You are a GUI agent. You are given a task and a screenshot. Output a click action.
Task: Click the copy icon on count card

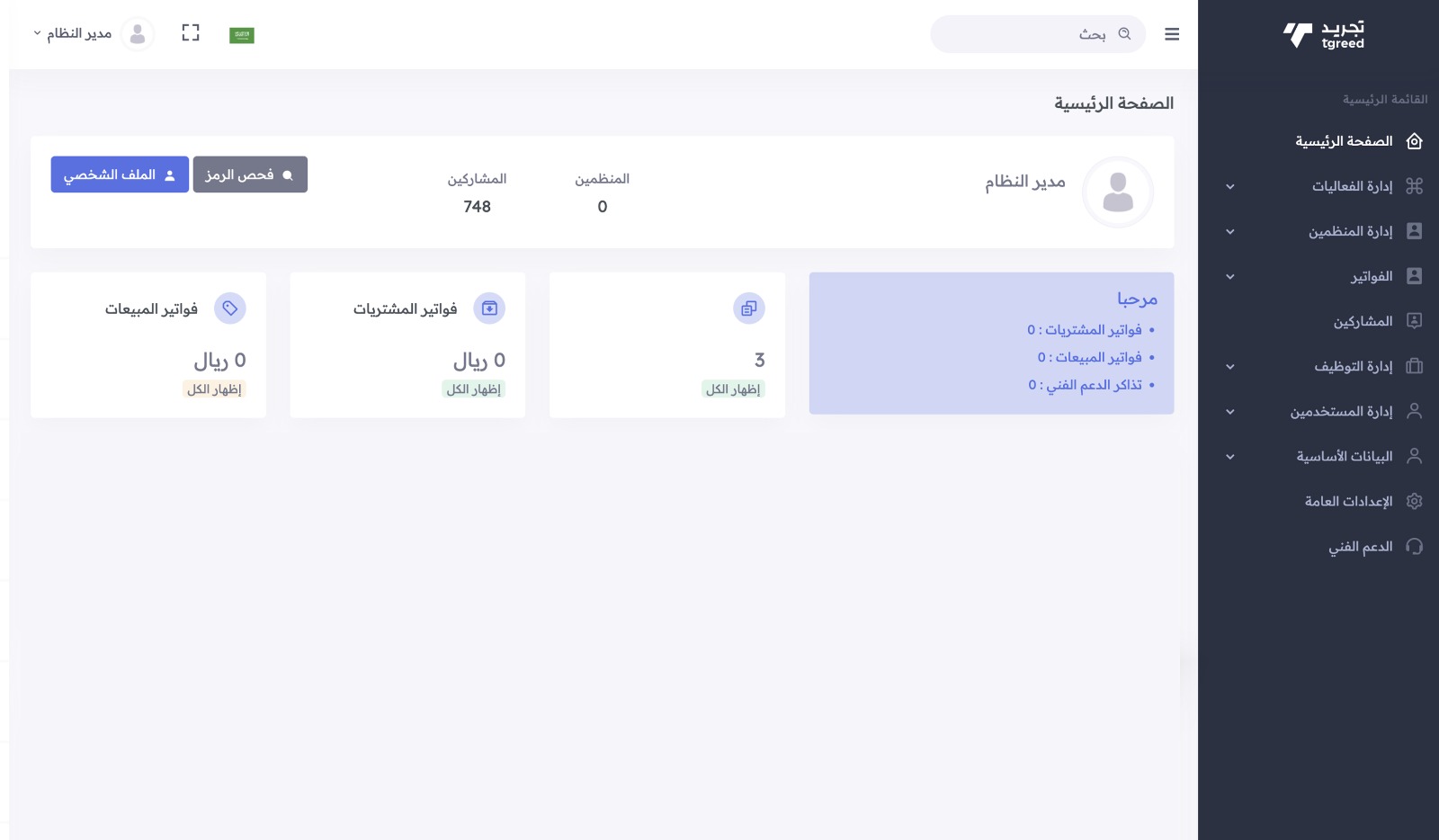749,308
